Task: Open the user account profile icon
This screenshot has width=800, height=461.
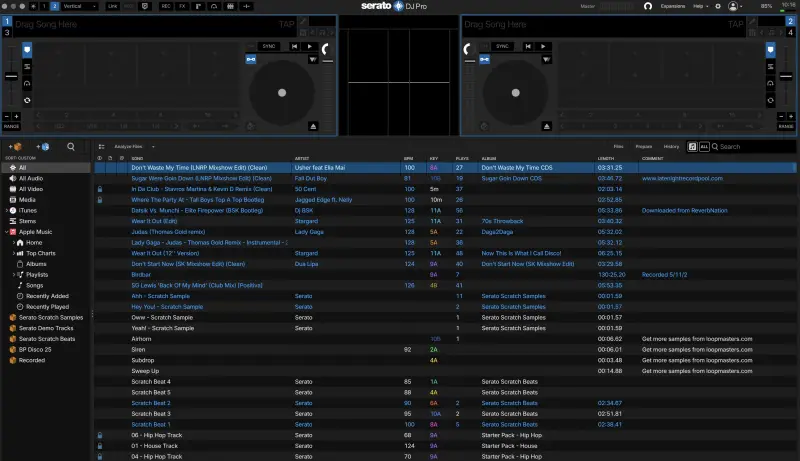Action: coord(733,6)
